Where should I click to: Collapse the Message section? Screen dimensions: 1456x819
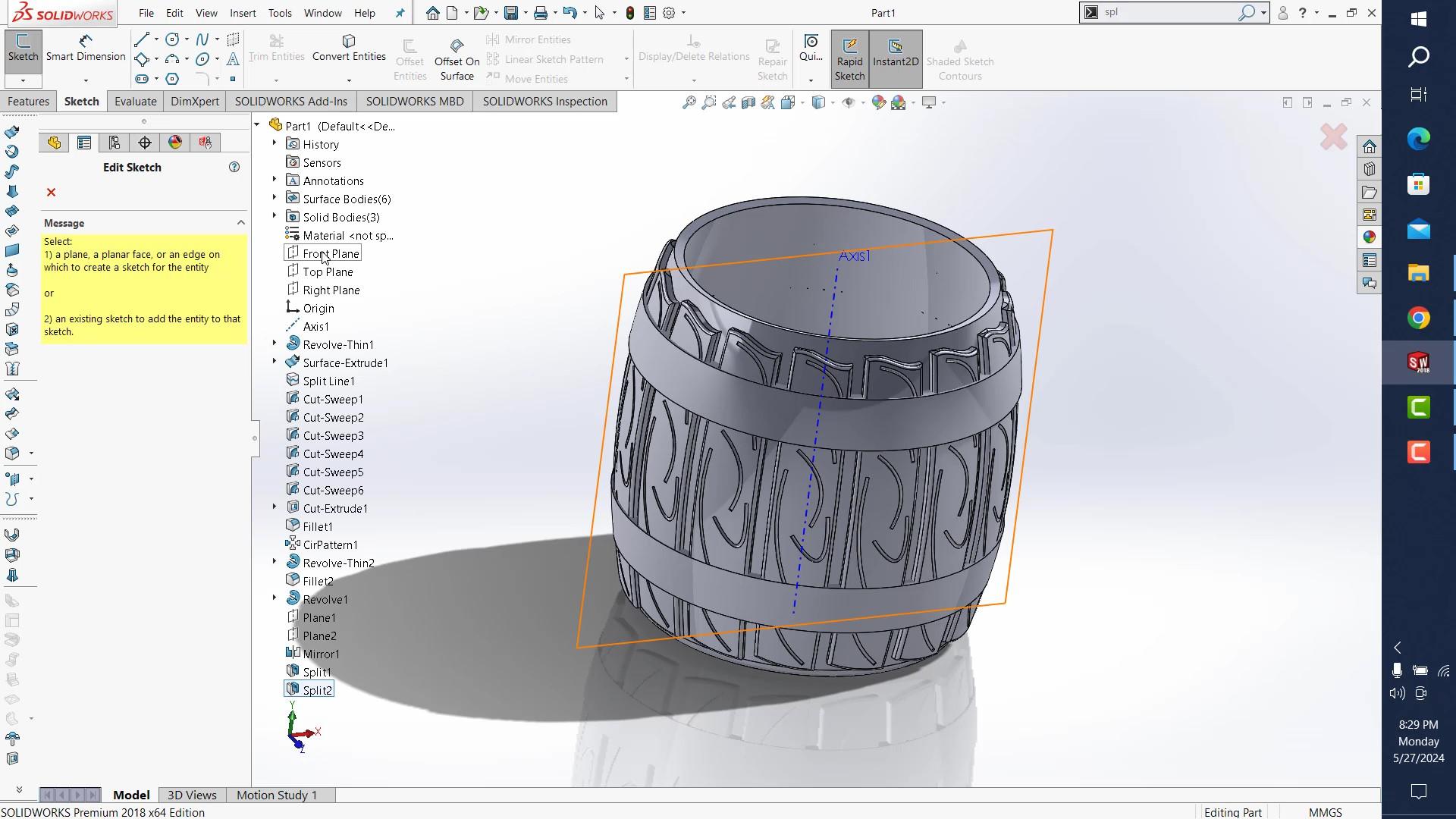(240, 223)
